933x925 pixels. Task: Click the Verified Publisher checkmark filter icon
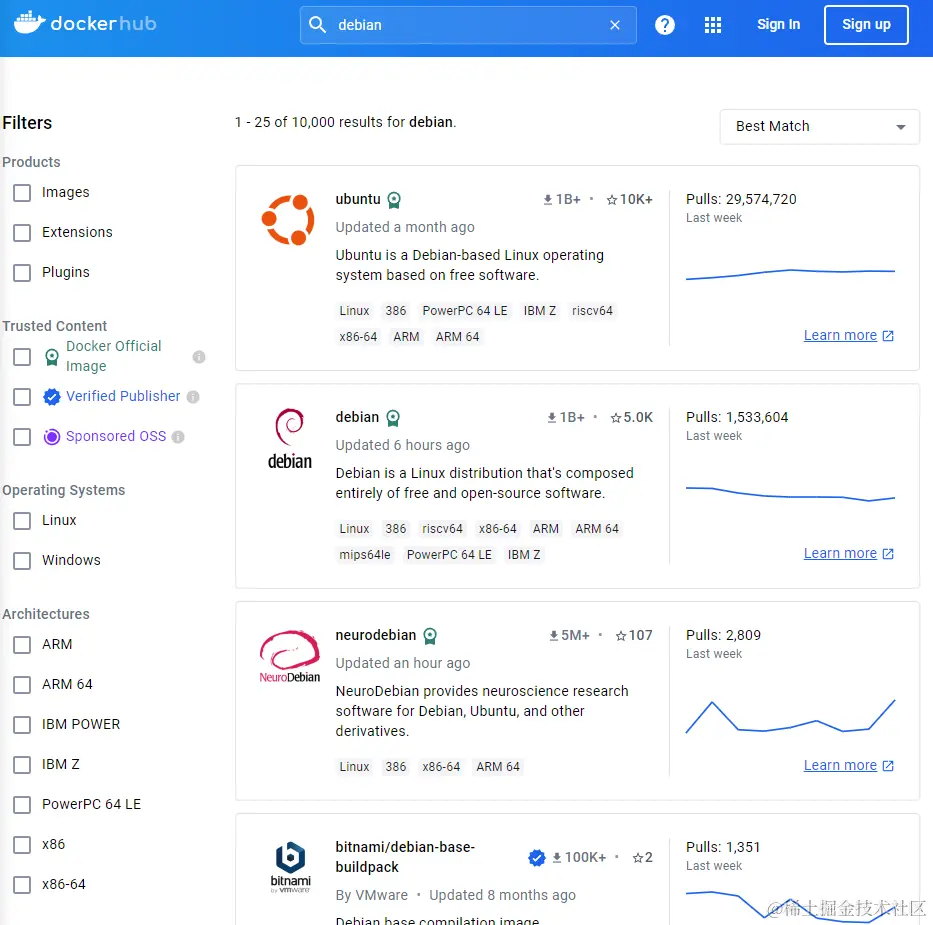click(52, 397)
